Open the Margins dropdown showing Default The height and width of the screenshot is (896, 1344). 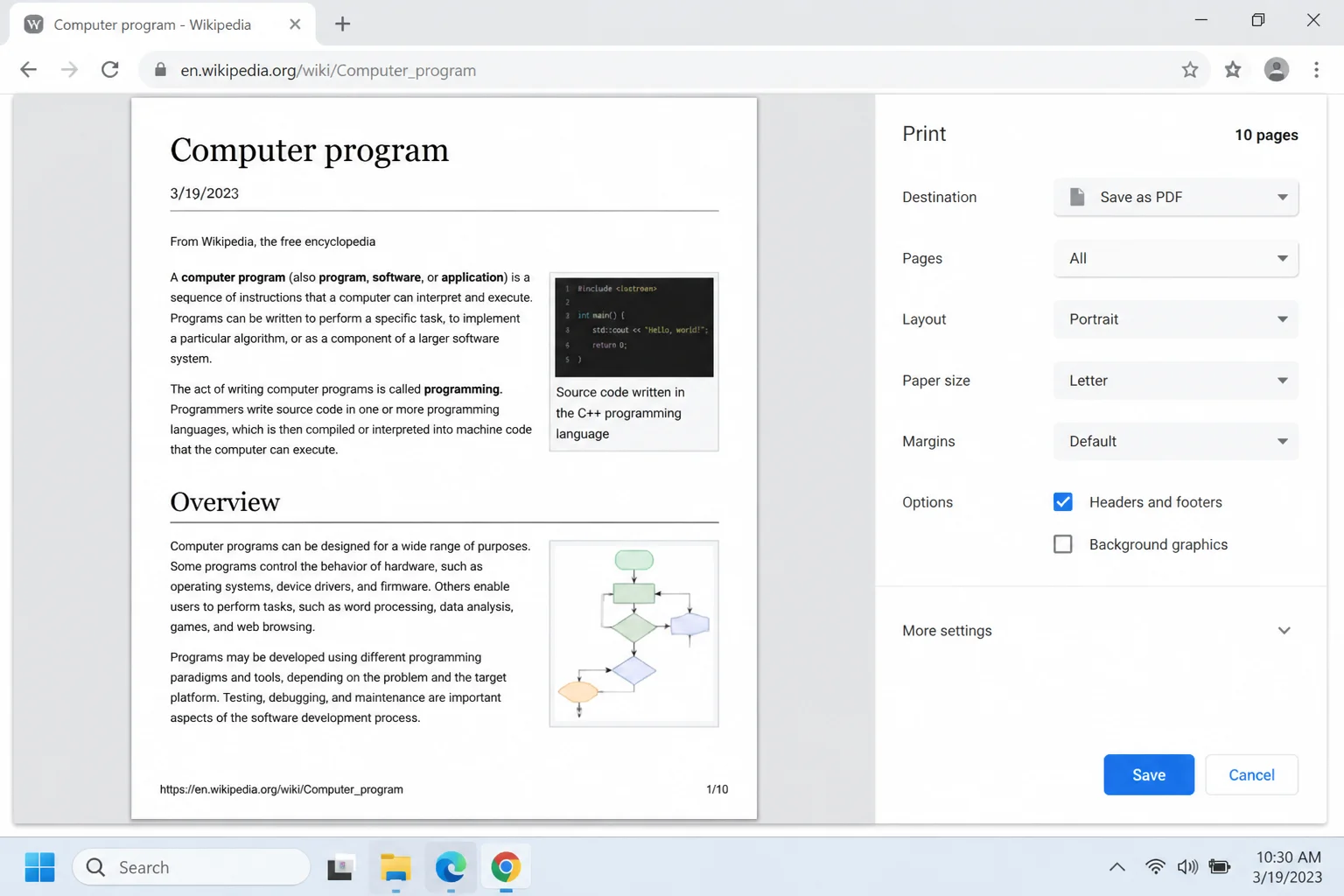point(1176,441)
